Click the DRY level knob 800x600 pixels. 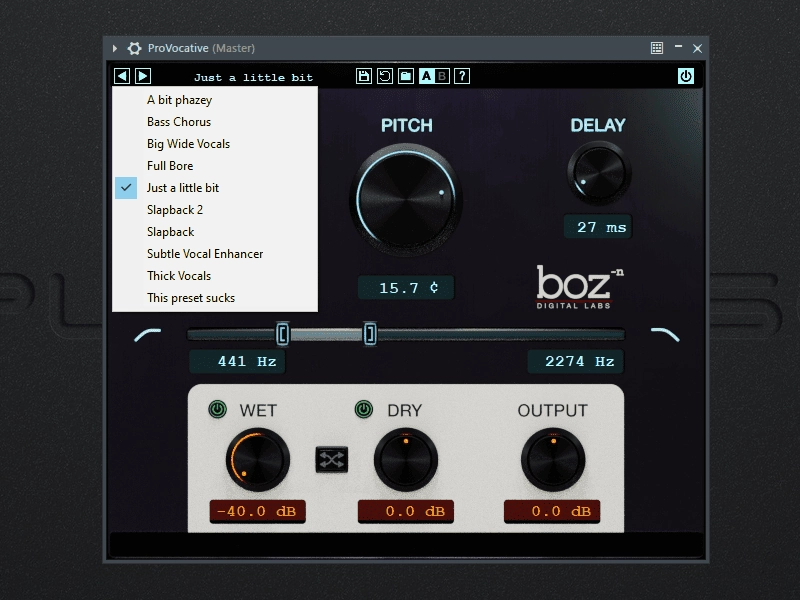[x=406, y=460]
